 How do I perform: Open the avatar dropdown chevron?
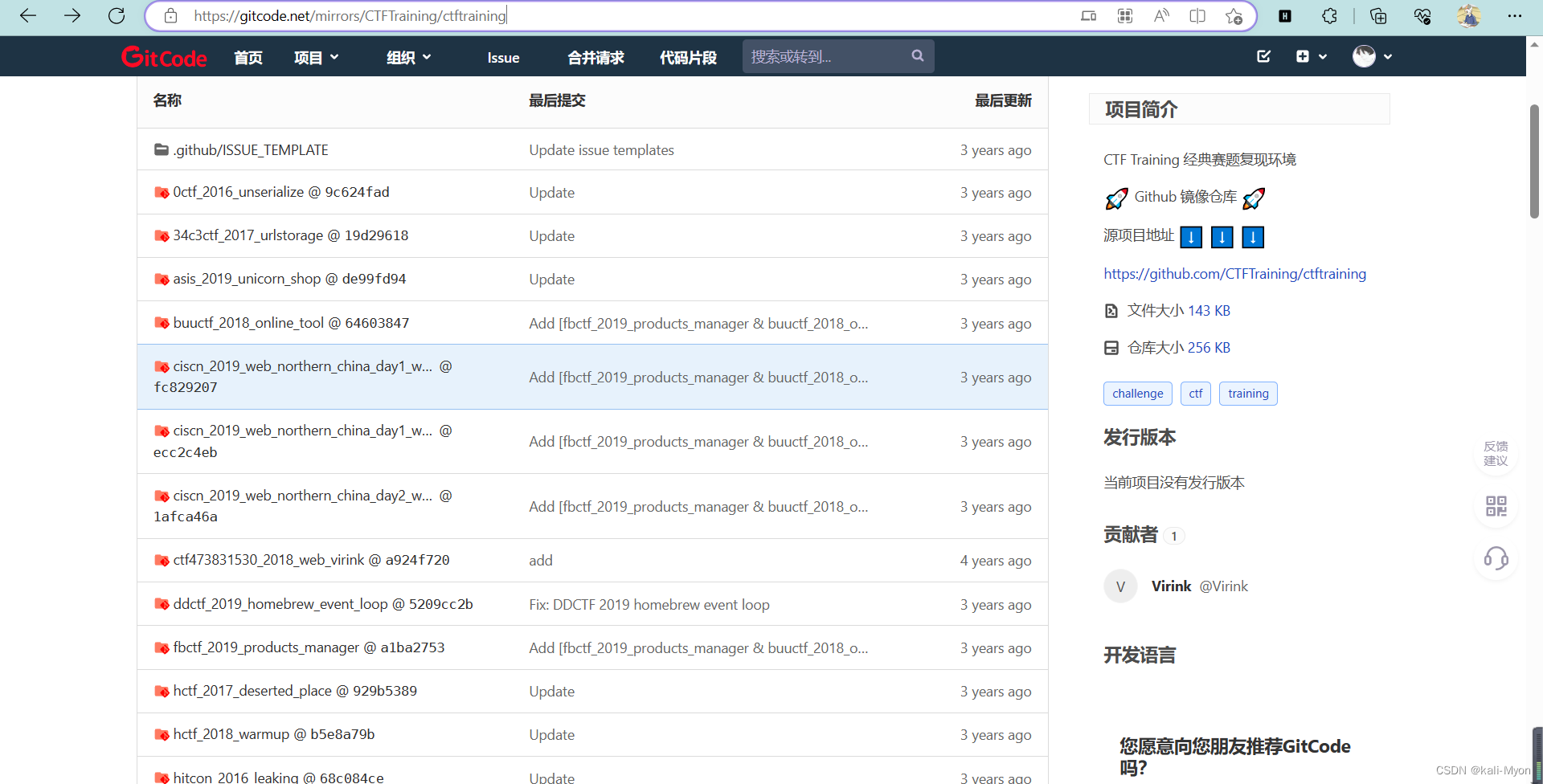[x=1389, y=56]
